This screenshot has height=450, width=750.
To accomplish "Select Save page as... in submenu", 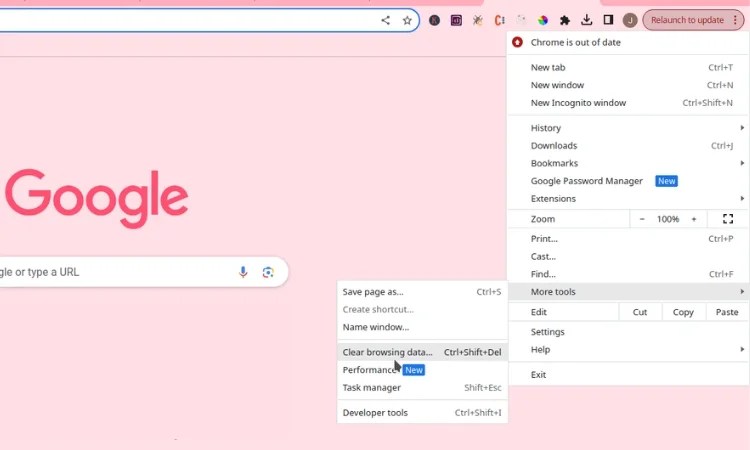I will point(422,292).
